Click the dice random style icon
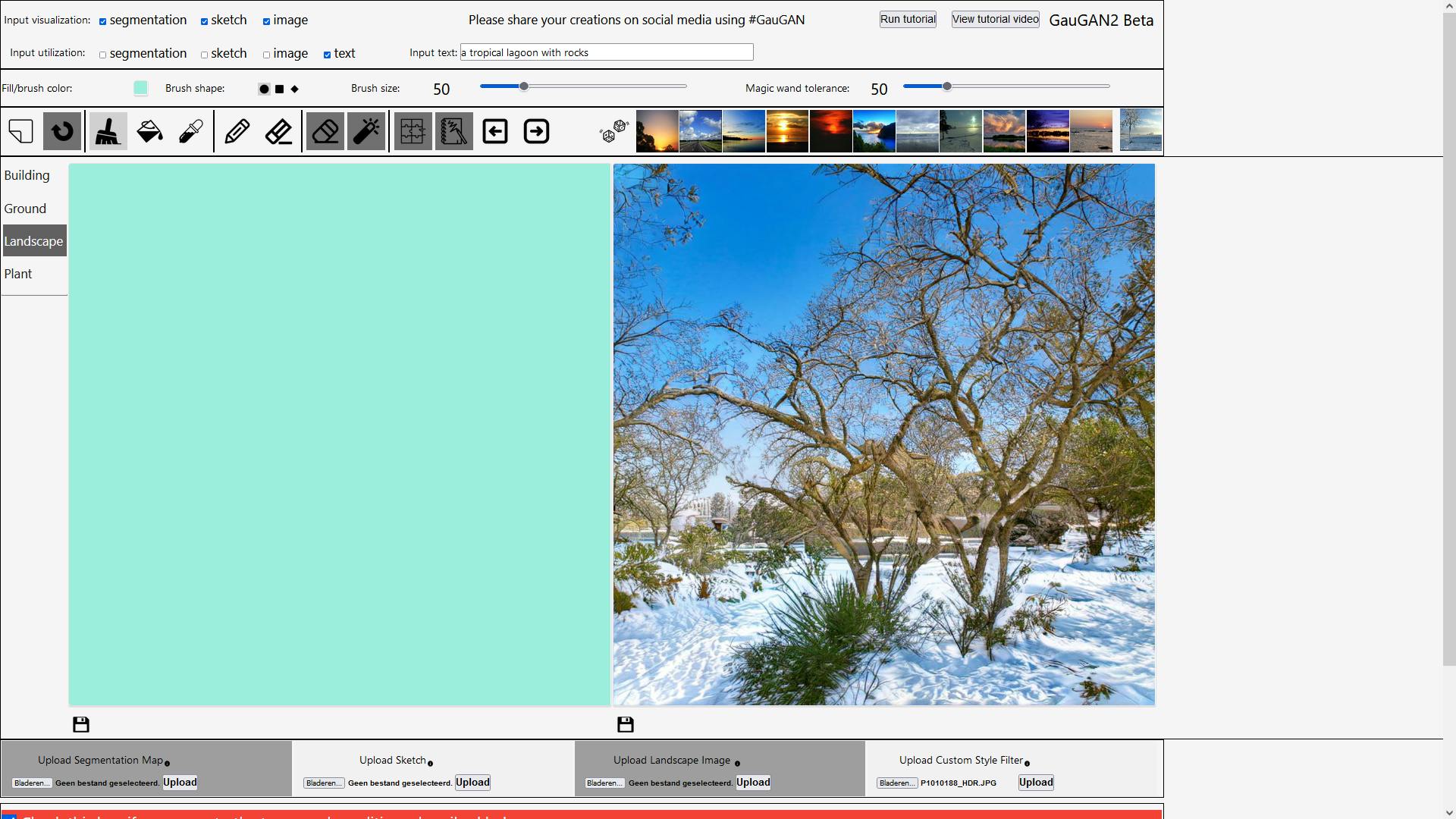 click(x=613, y=131)
